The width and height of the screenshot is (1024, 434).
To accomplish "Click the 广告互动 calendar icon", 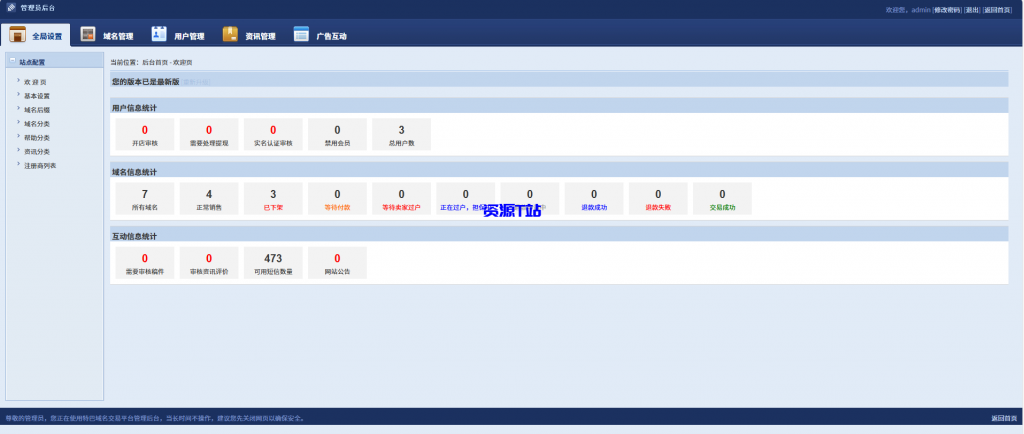I will coord(301,34).
